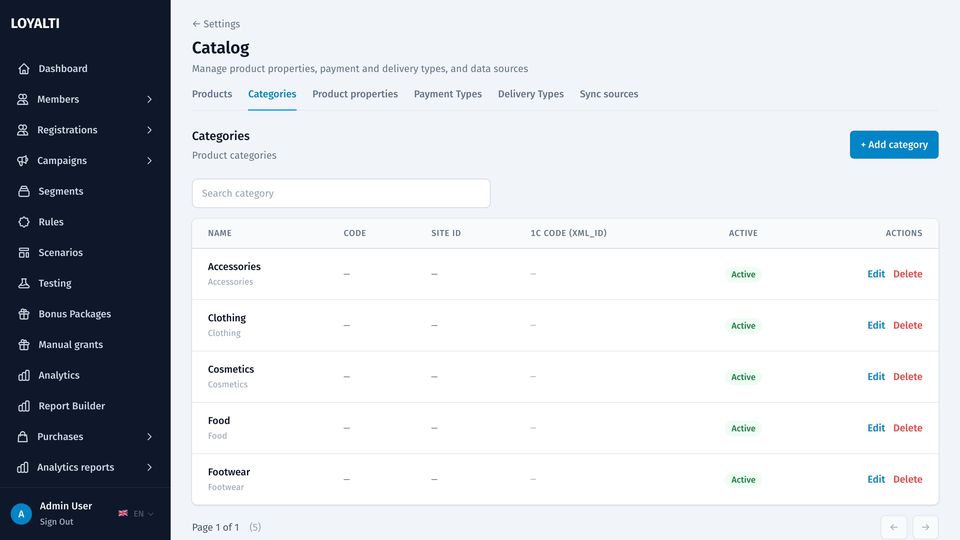
Task: Click the Segments icon in sidebar
Action: [x=24, y=191]
